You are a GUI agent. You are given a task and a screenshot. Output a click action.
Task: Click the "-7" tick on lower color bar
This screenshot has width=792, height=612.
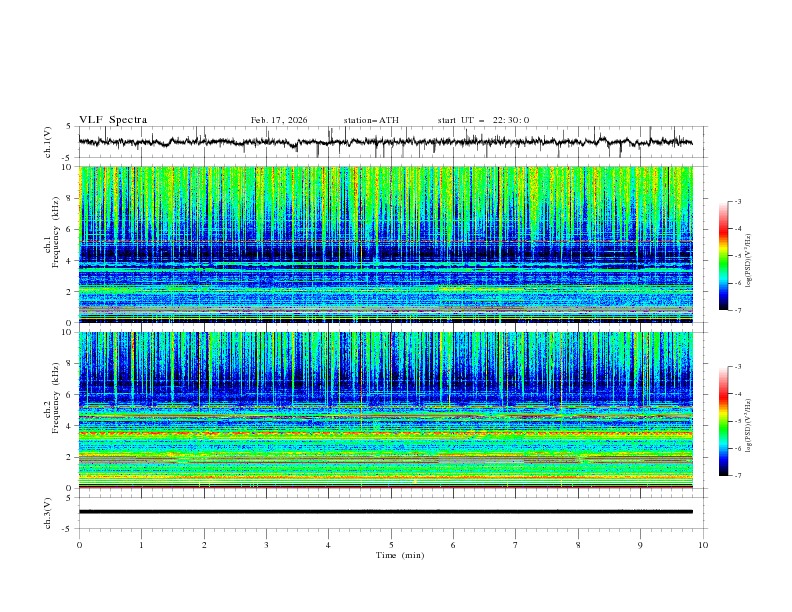tap(738, 476)
